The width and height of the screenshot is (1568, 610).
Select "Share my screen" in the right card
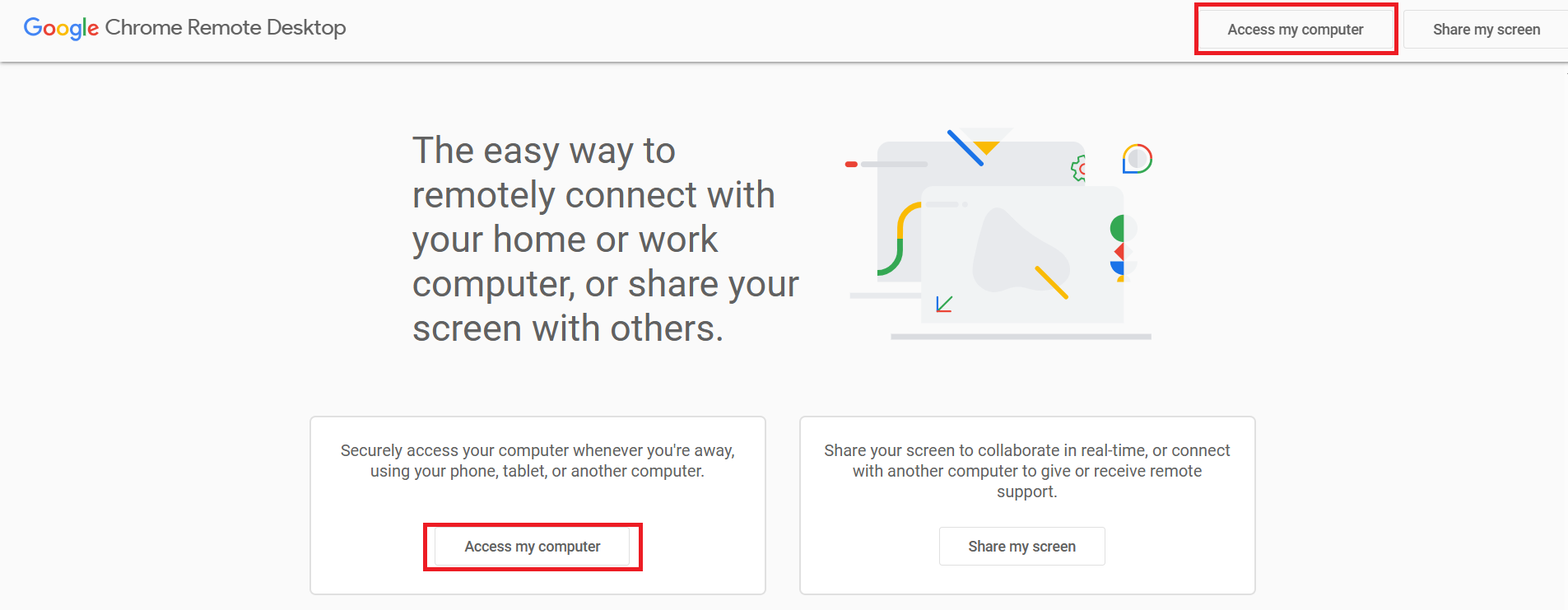click(1021, 546)
